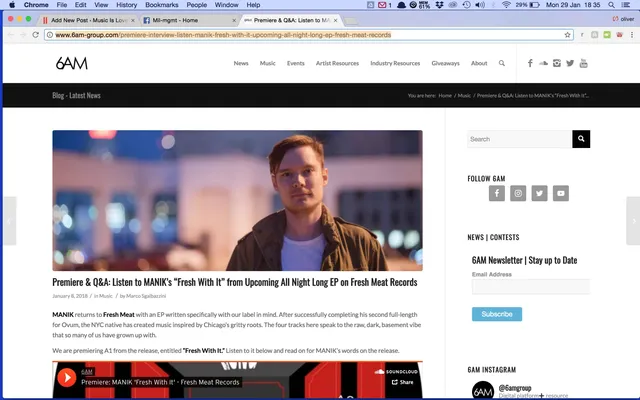Image resolution: width=640 pixels, height=400 pixels.
Task: Submit search with black magnifier button
Action: coord(581,139)
